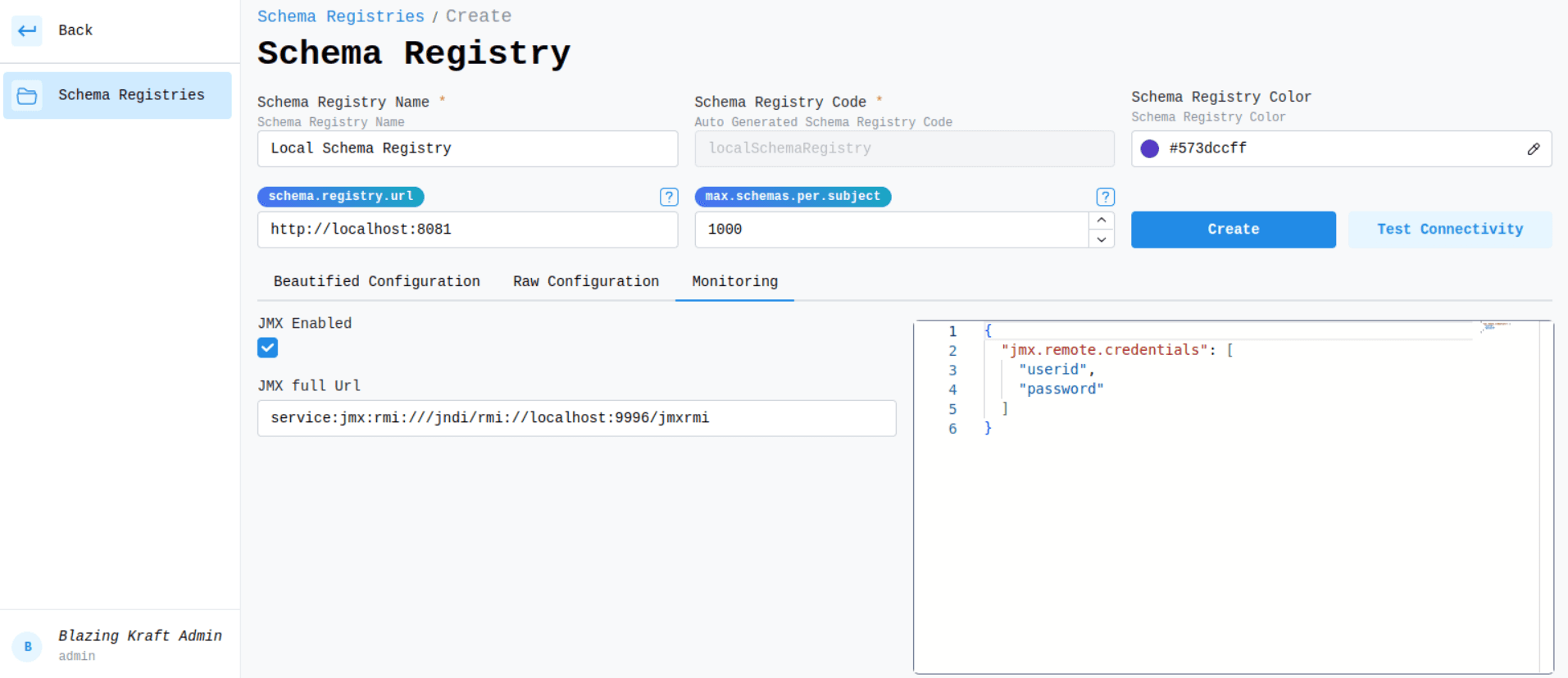Click the purple color swatch circle

(x=1149, y=149)
